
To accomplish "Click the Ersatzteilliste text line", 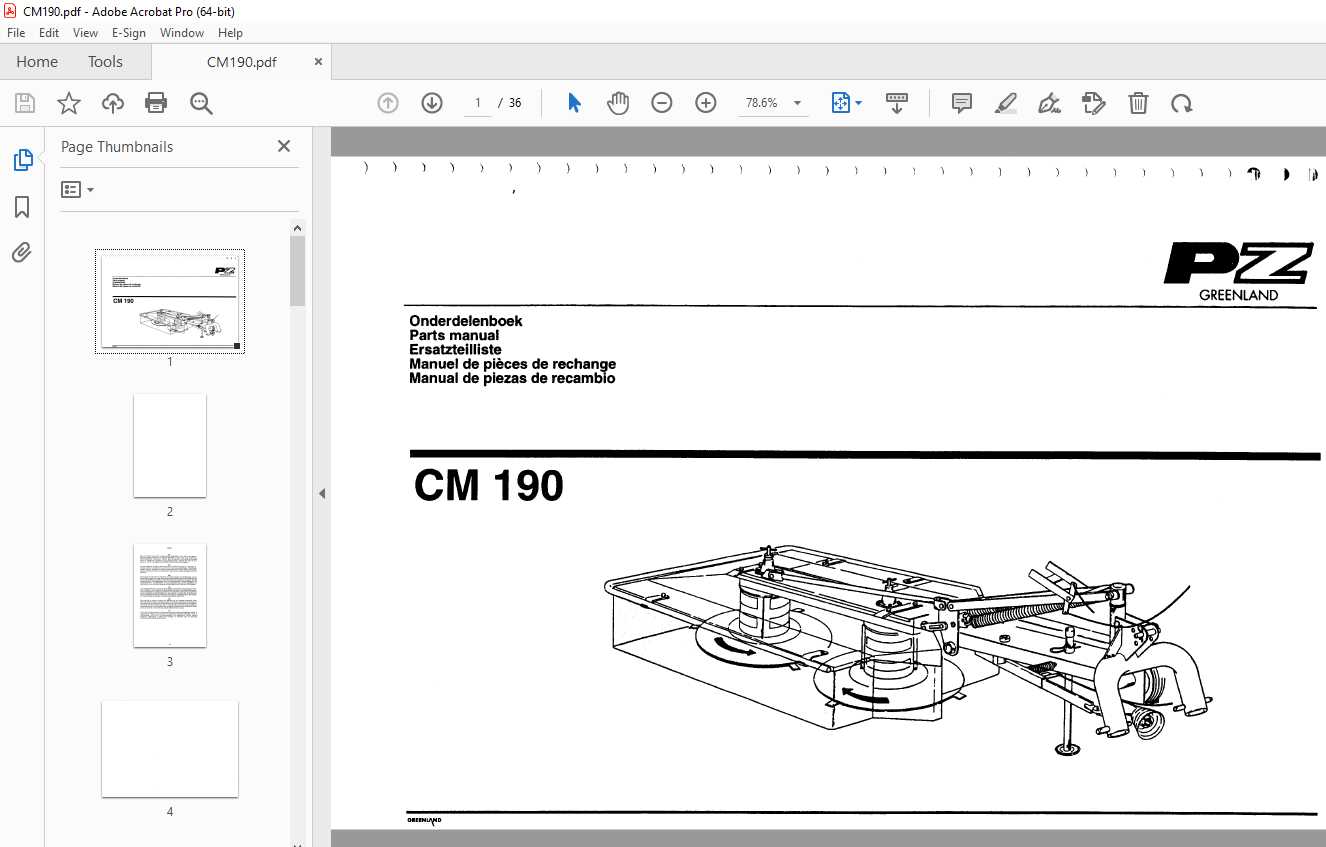I will pyautogui.click(x=456, y=350).
